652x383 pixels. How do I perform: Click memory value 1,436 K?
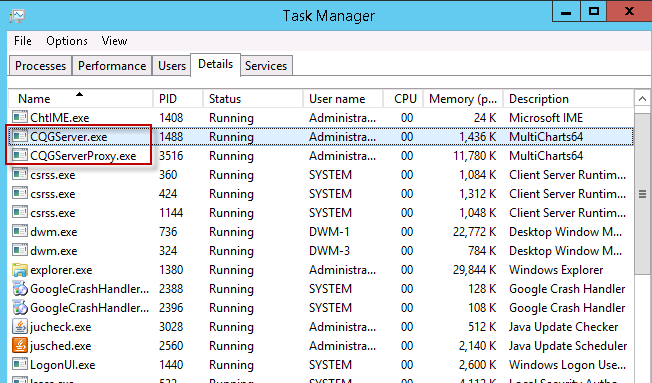477,137
